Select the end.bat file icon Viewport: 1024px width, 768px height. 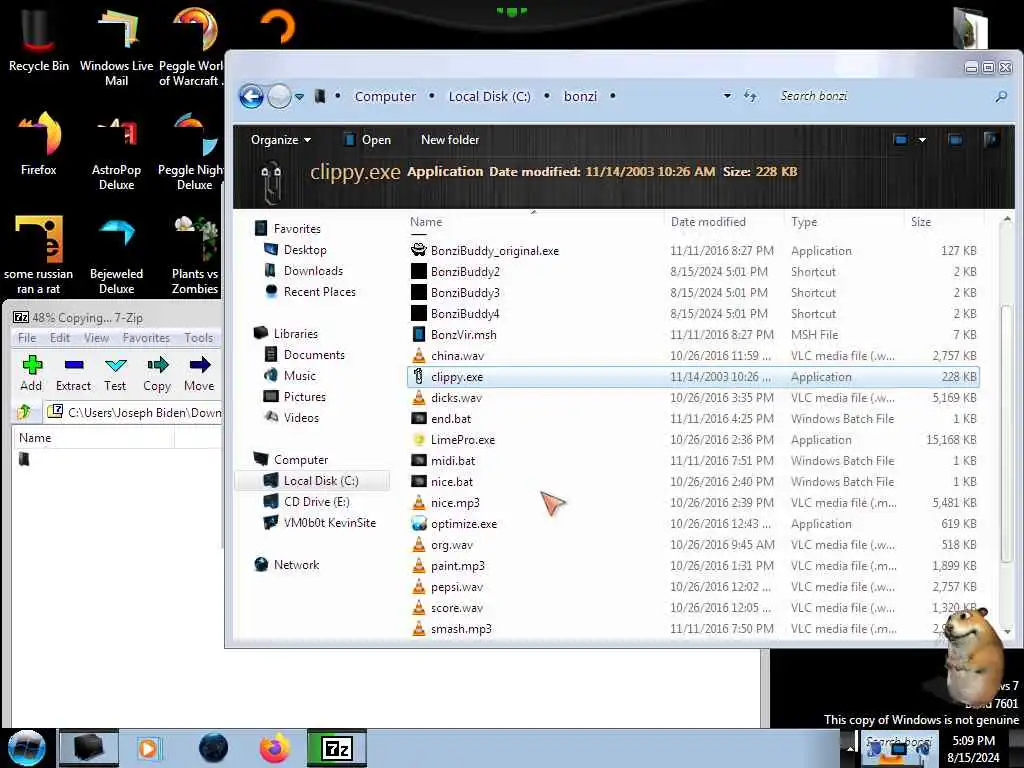coord(419,419)
